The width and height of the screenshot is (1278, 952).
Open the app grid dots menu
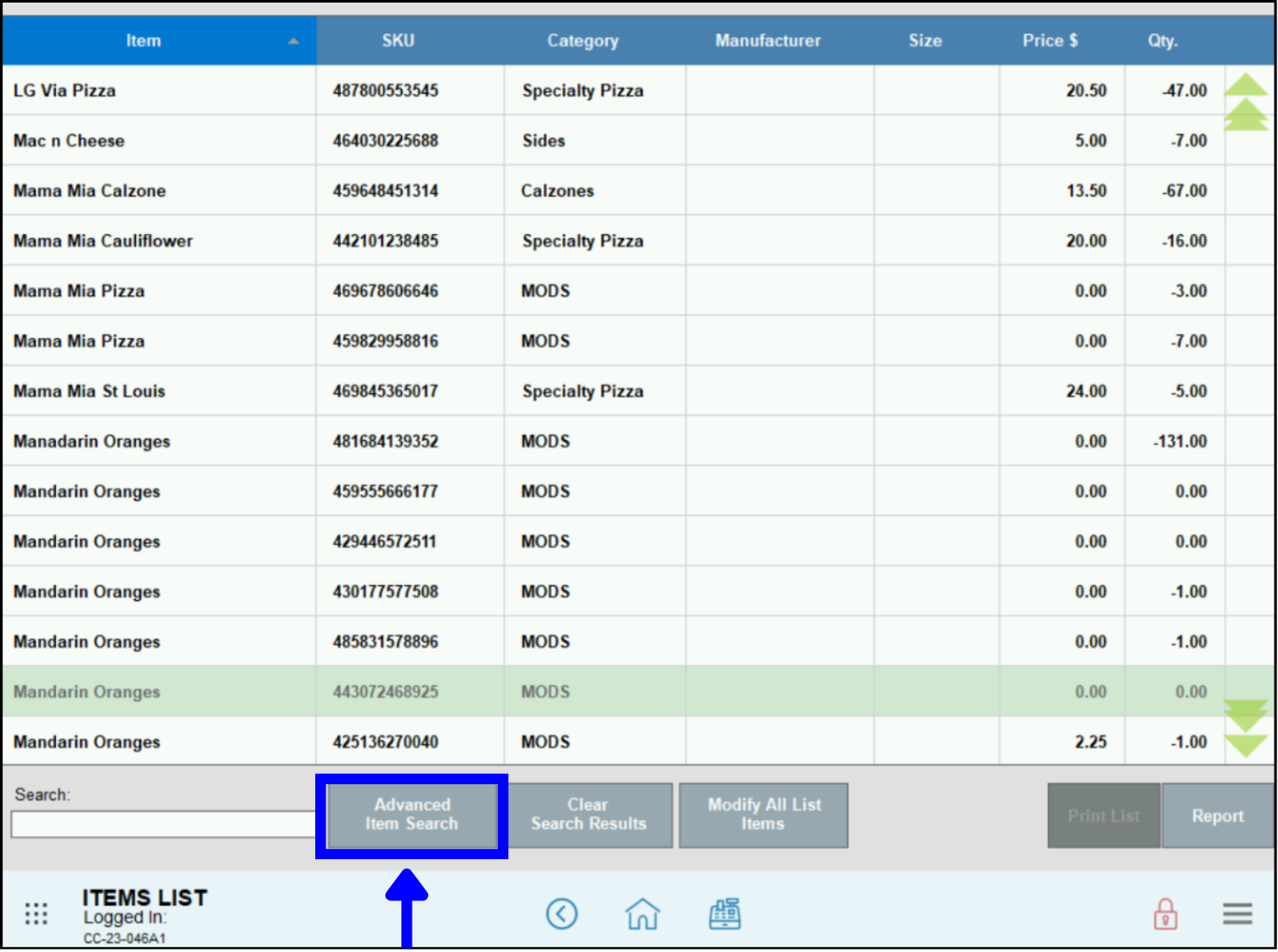pyautogui.click(x=36, y=914)
